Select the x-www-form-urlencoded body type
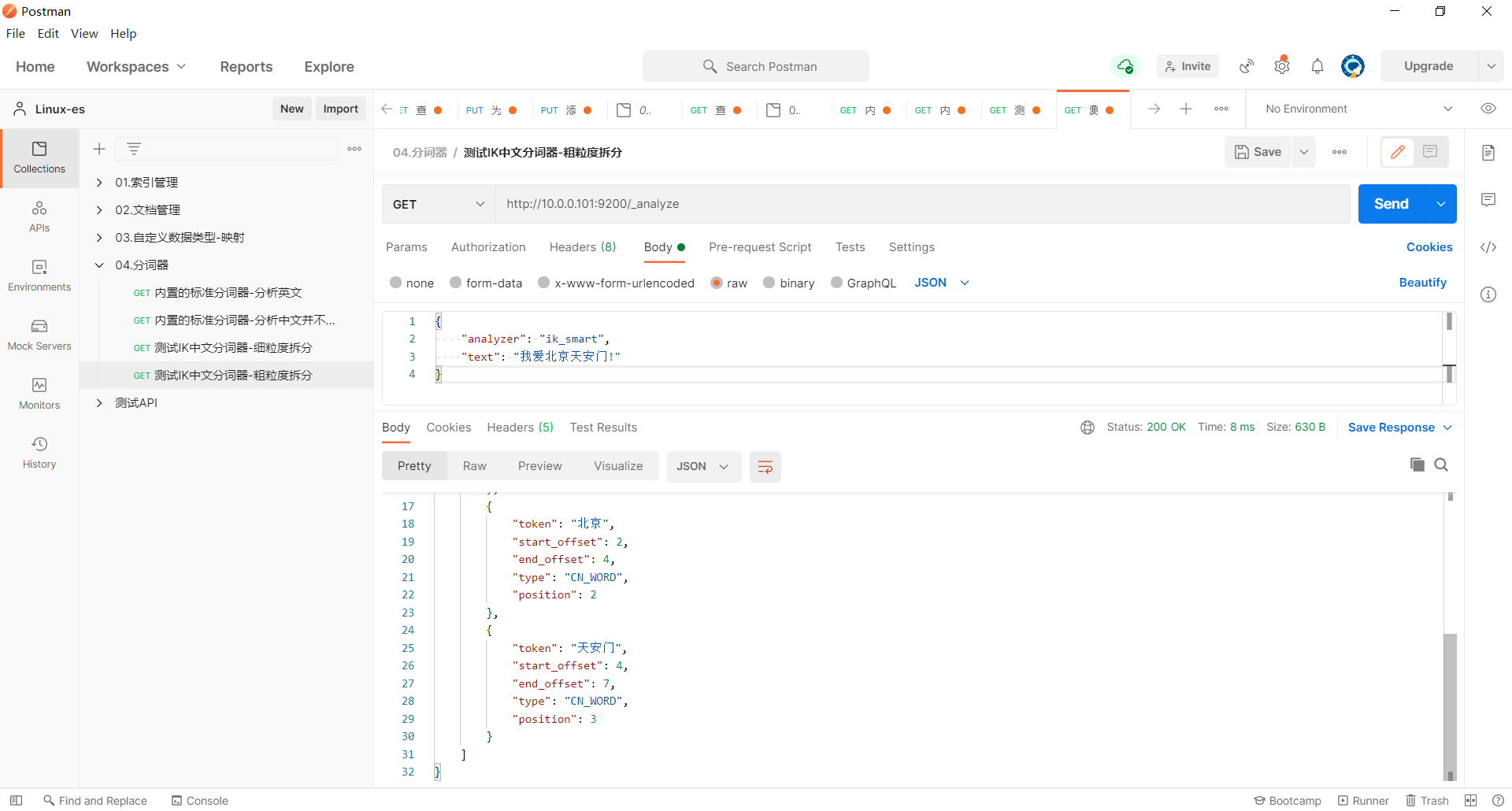Image resolution: width=1512 pixels, height=811 pixels. pos(617,283)
